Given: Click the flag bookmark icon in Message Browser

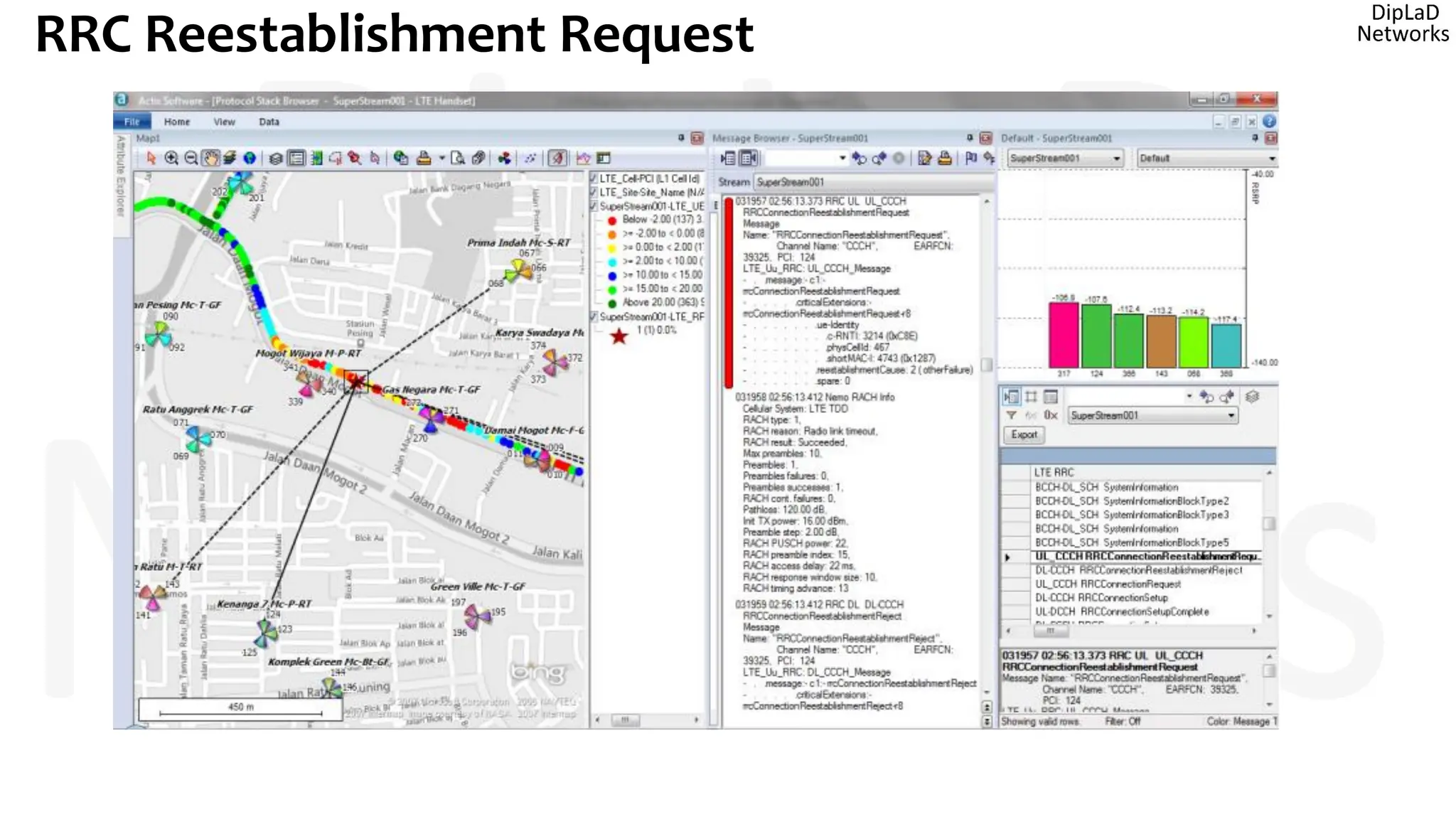Looking at the screenshot, I should pyautogui.click(x=970, y=158).
